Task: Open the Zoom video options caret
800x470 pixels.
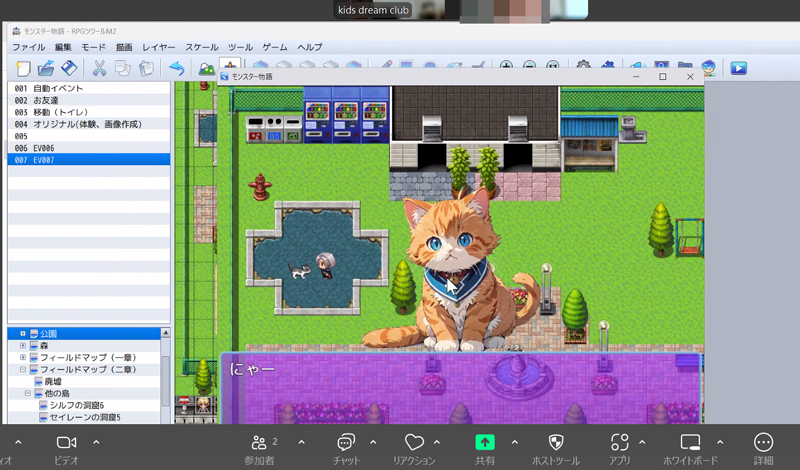Action: click(96, 442)
